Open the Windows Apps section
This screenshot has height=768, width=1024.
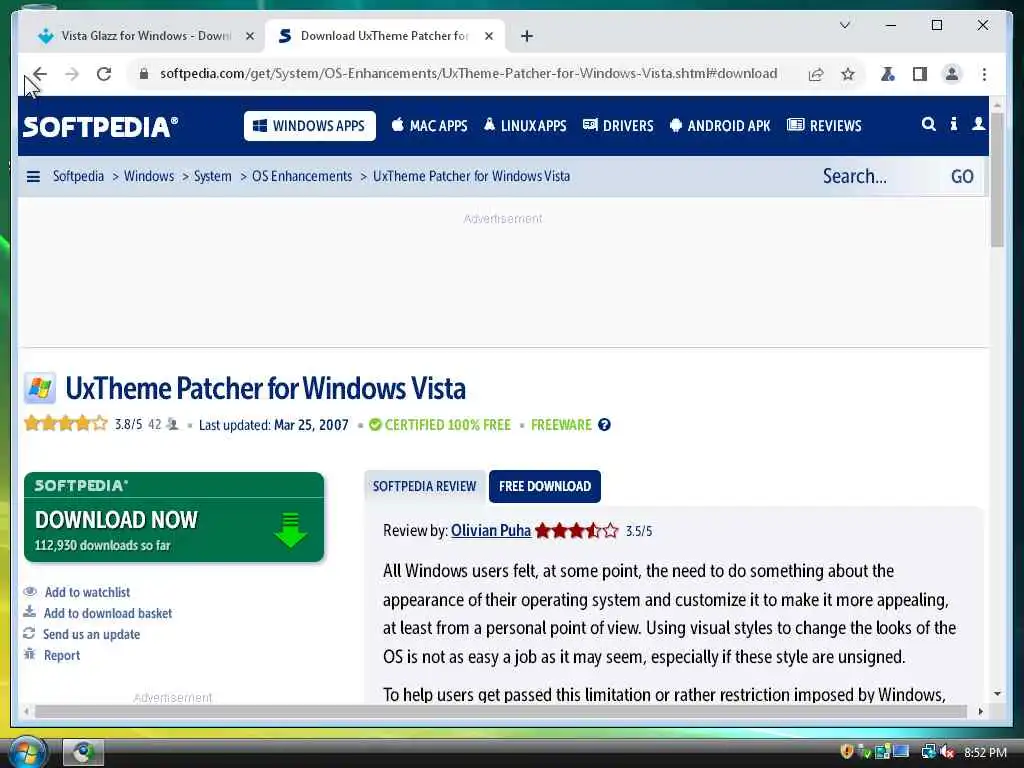pos(310,125)
